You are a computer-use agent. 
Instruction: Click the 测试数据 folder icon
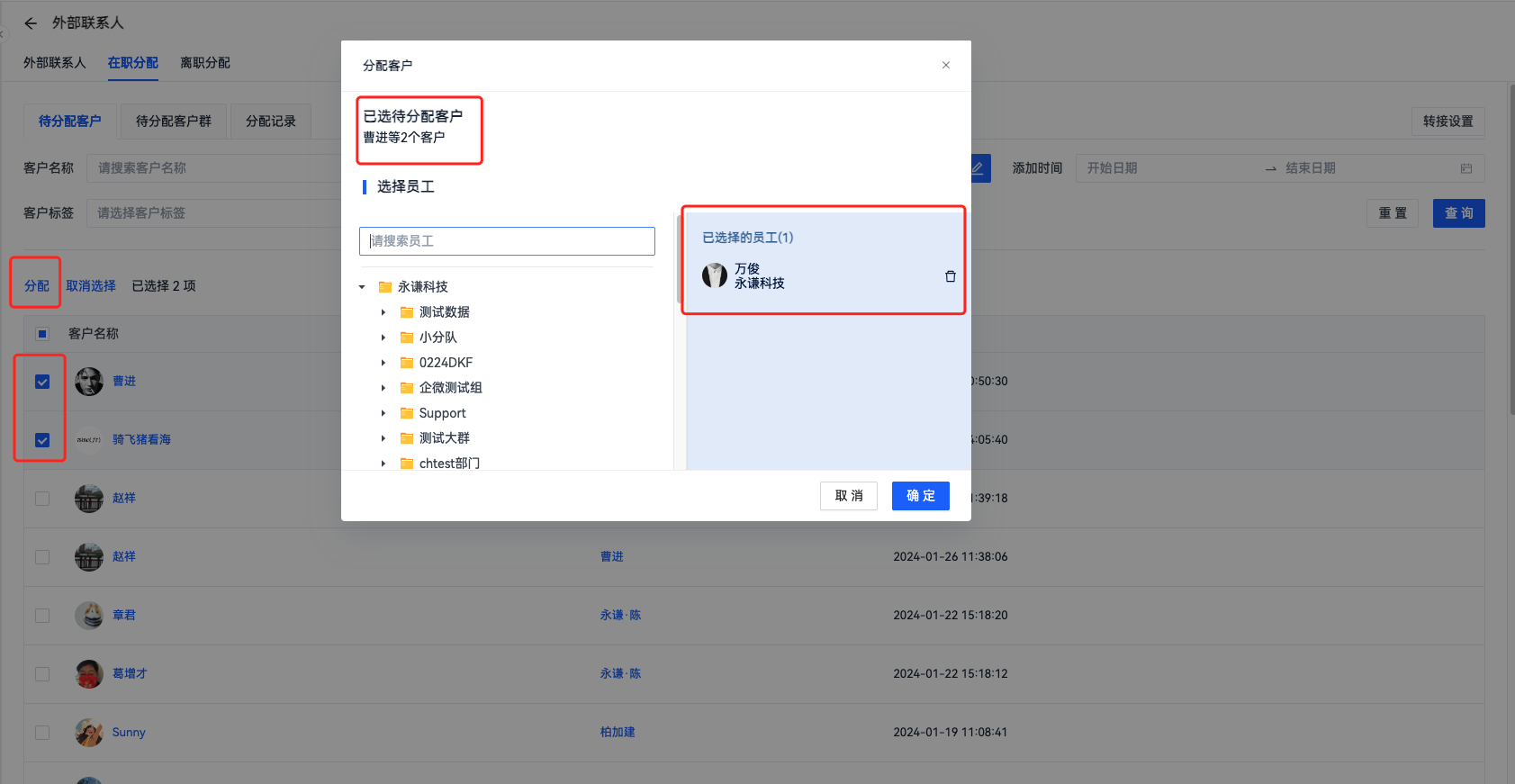[x=407, y=312]
